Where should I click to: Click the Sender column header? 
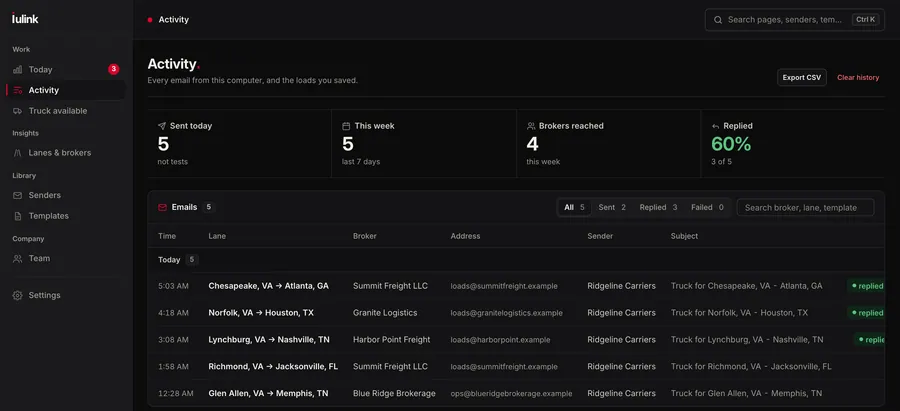[600, 236]
